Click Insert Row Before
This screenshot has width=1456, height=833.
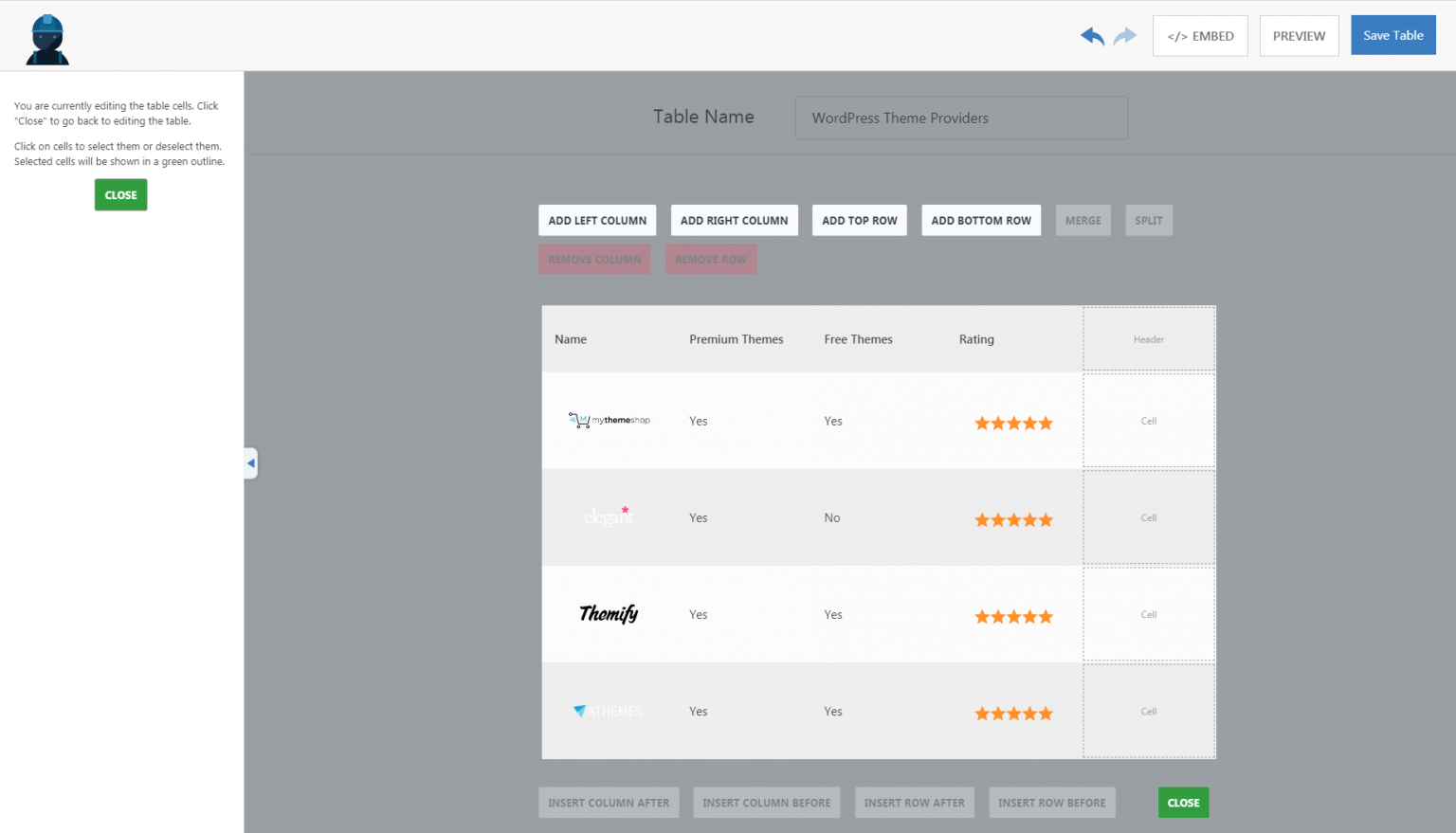pos(1052,803)
